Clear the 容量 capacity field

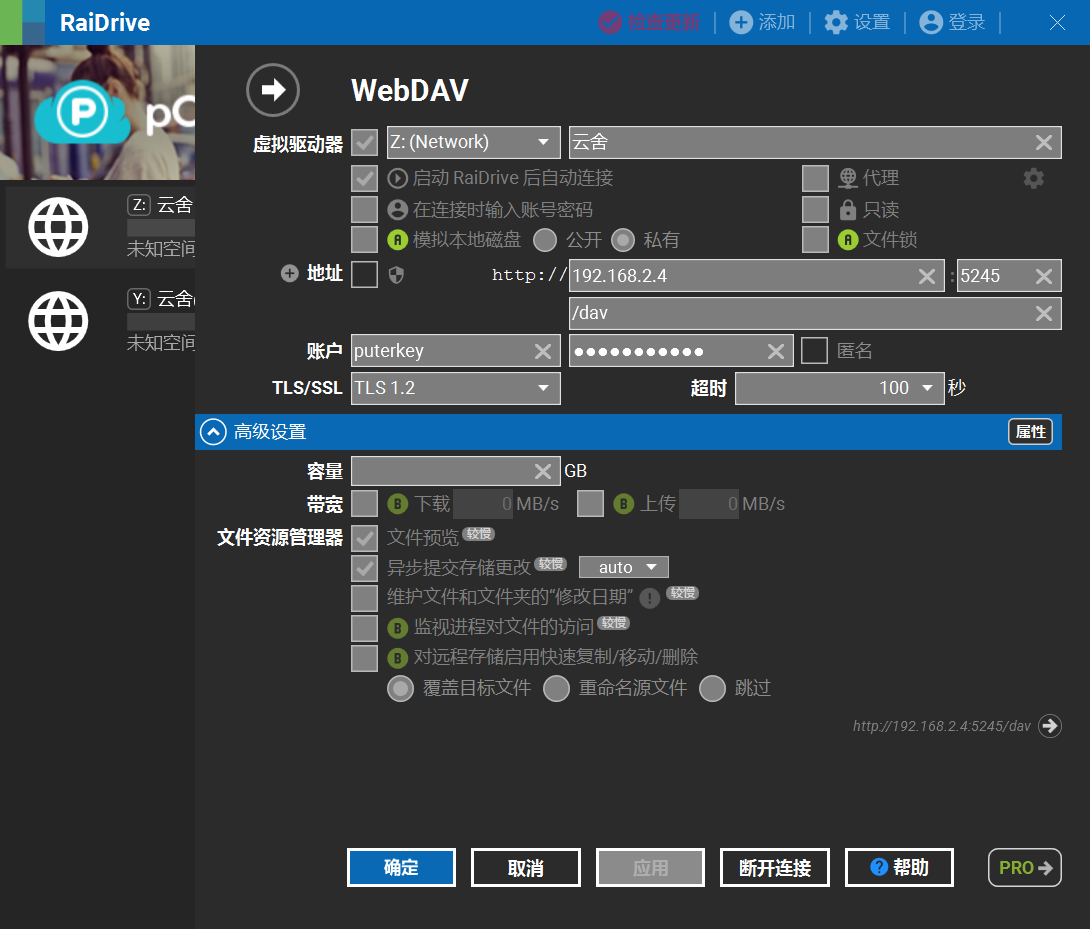[543, 471]
